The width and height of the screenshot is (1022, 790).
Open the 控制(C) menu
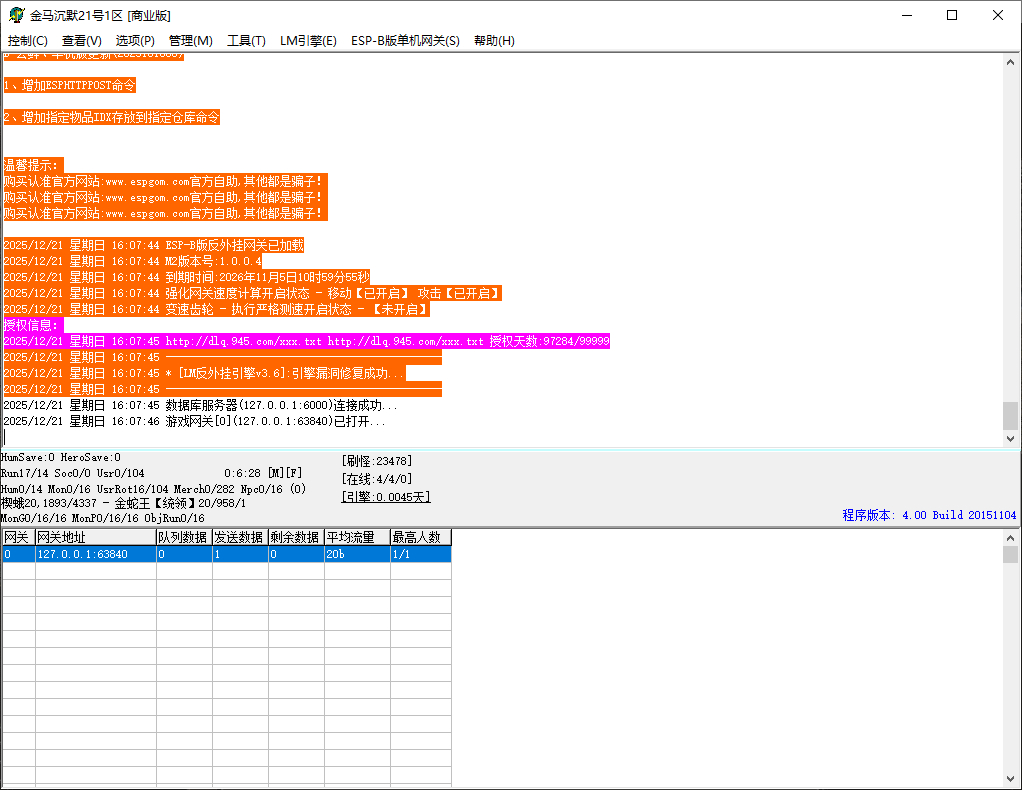click(x=28, y=41)
